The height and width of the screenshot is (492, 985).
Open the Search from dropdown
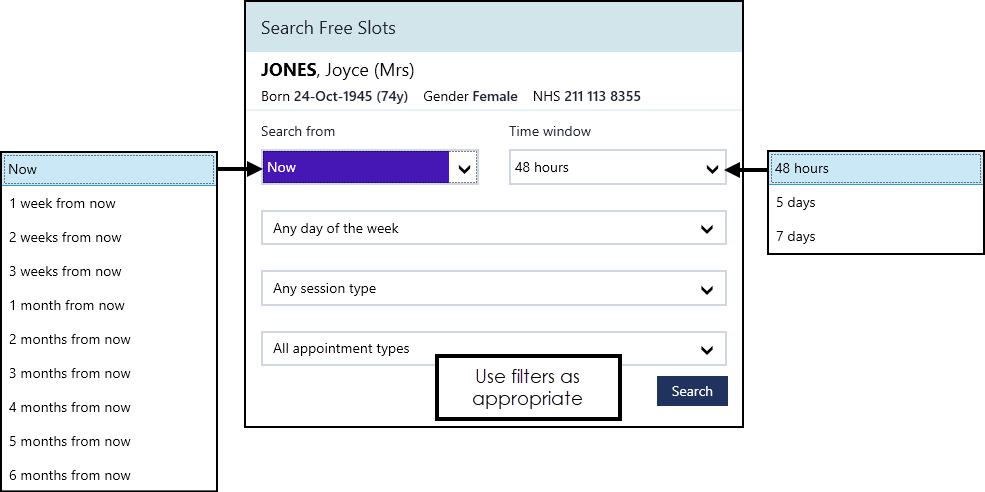click(369, 168)
